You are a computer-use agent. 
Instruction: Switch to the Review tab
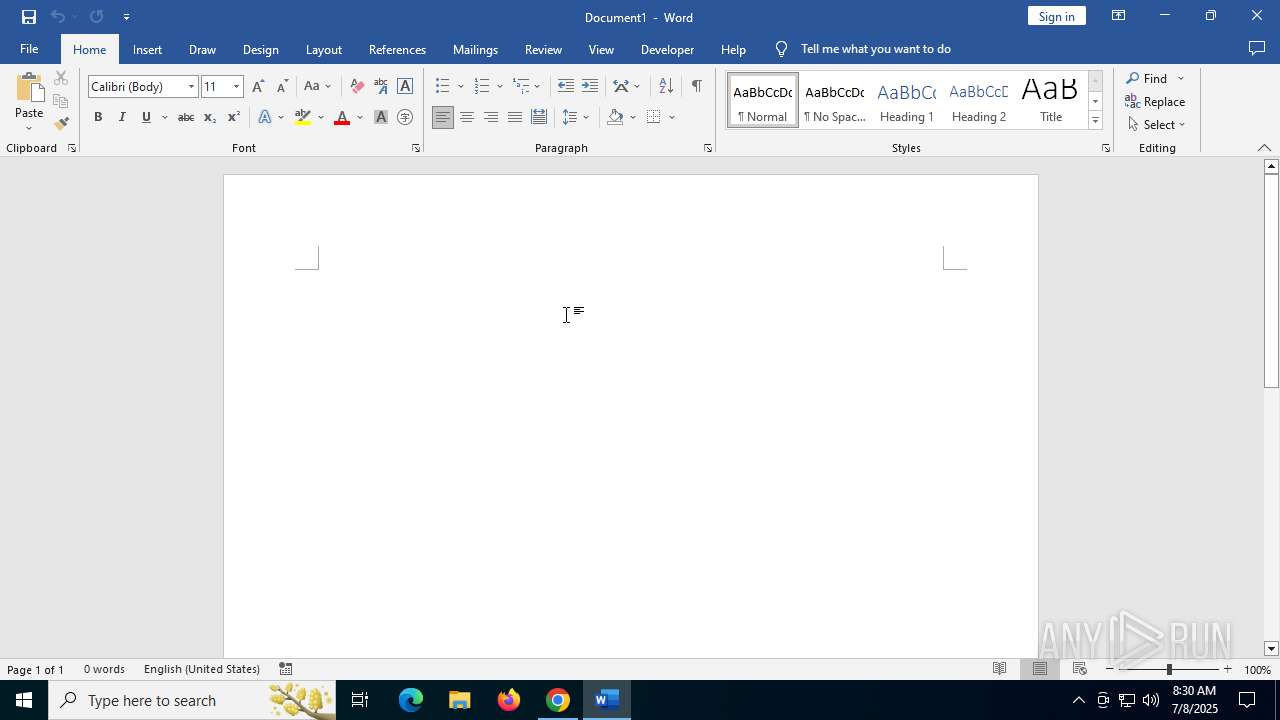point(543,49)
